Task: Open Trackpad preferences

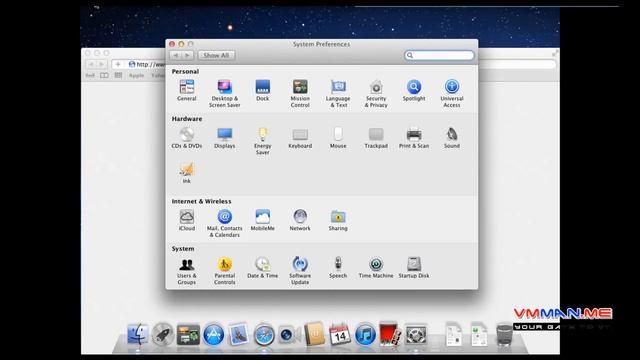Action: (376, 138)
